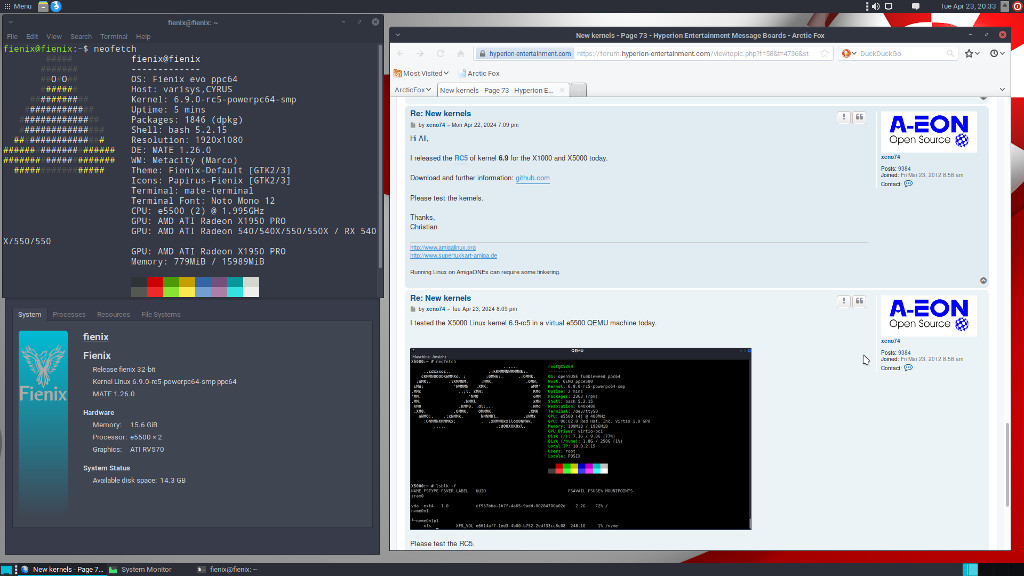
Task: Open the ArcticFox application menu
Action: 413,90
